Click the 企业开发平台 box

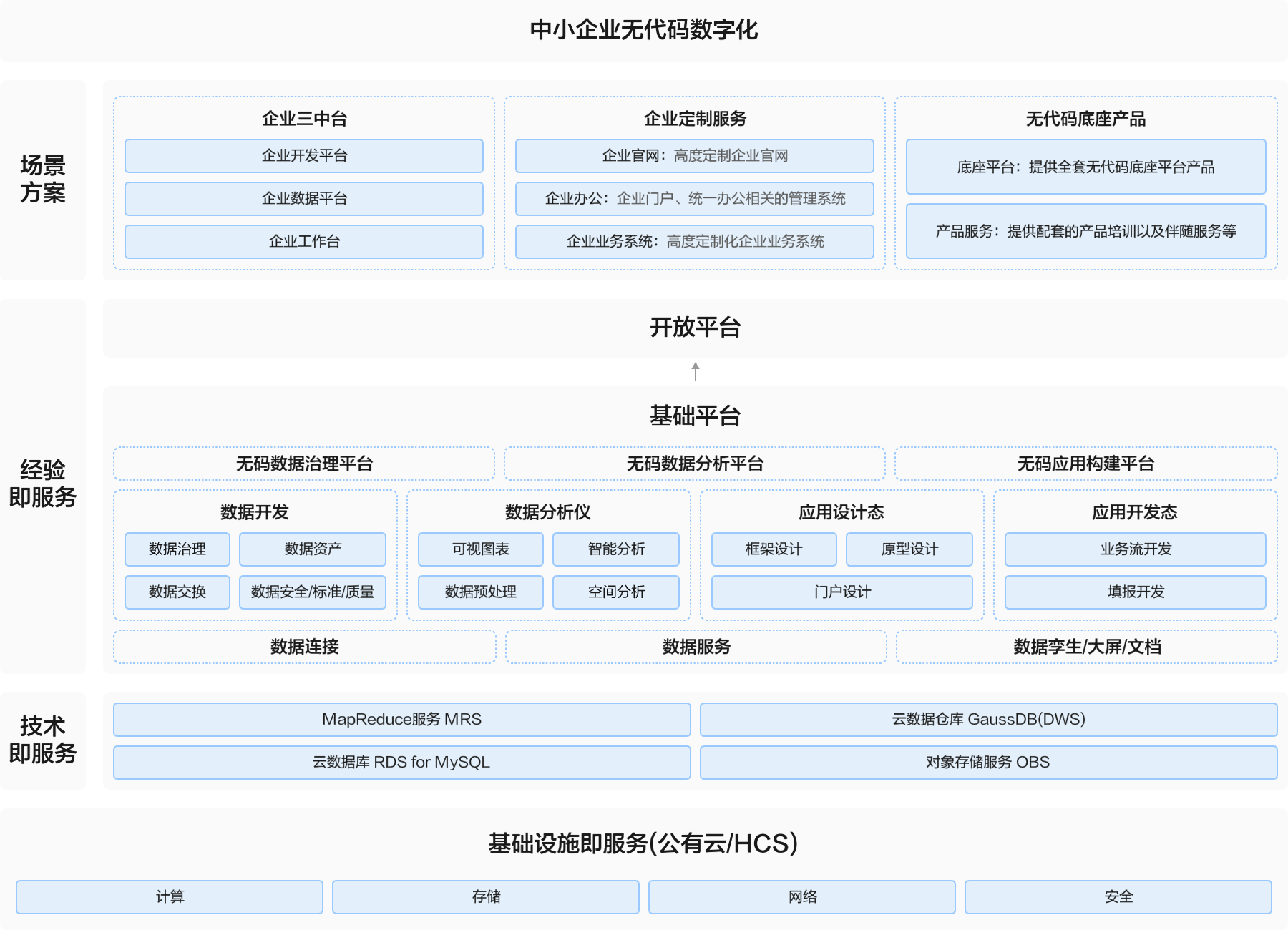pos(304,156)
